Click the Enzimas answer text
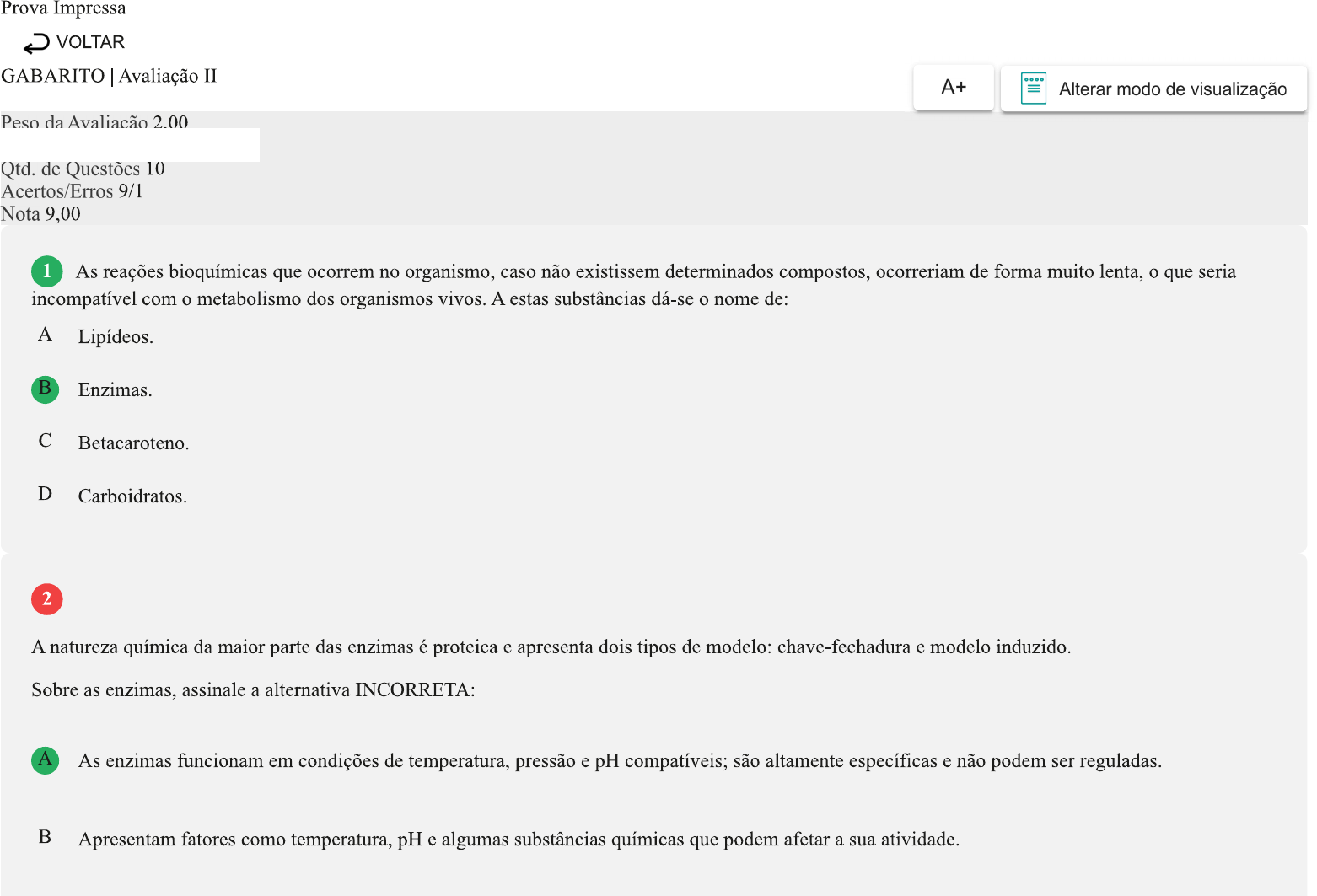 click(x=115, y=390)
